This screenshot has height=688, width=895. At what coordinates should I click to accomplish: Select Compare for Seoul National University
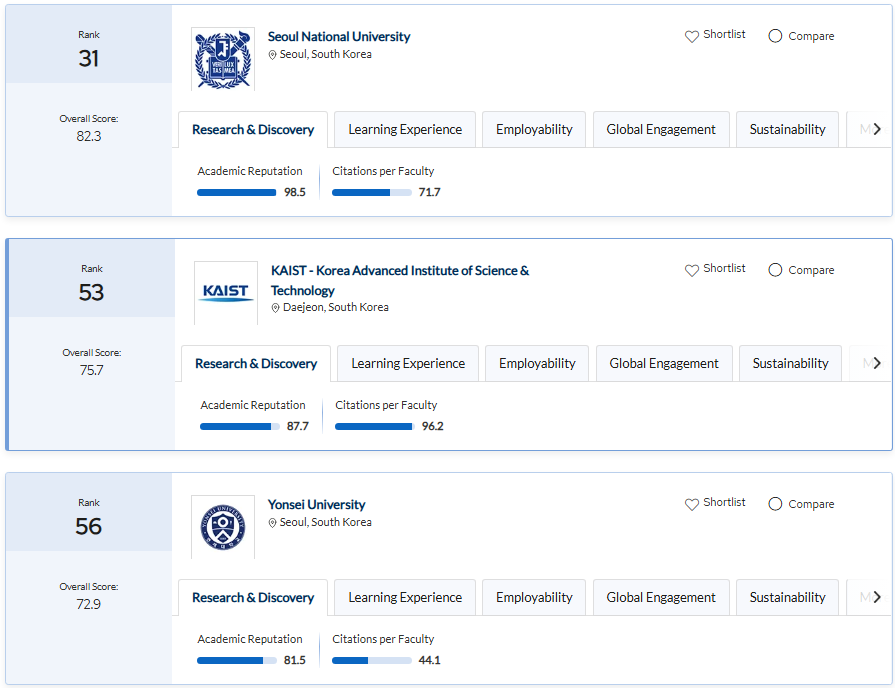[775, 36]
